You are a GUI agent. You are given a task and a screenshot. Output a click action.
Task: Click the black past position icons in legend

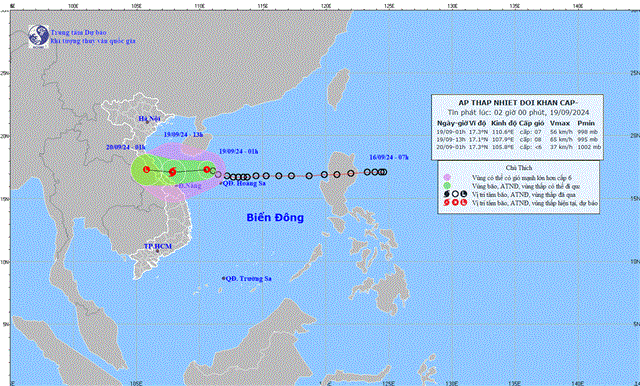click(x=455, y=194)
